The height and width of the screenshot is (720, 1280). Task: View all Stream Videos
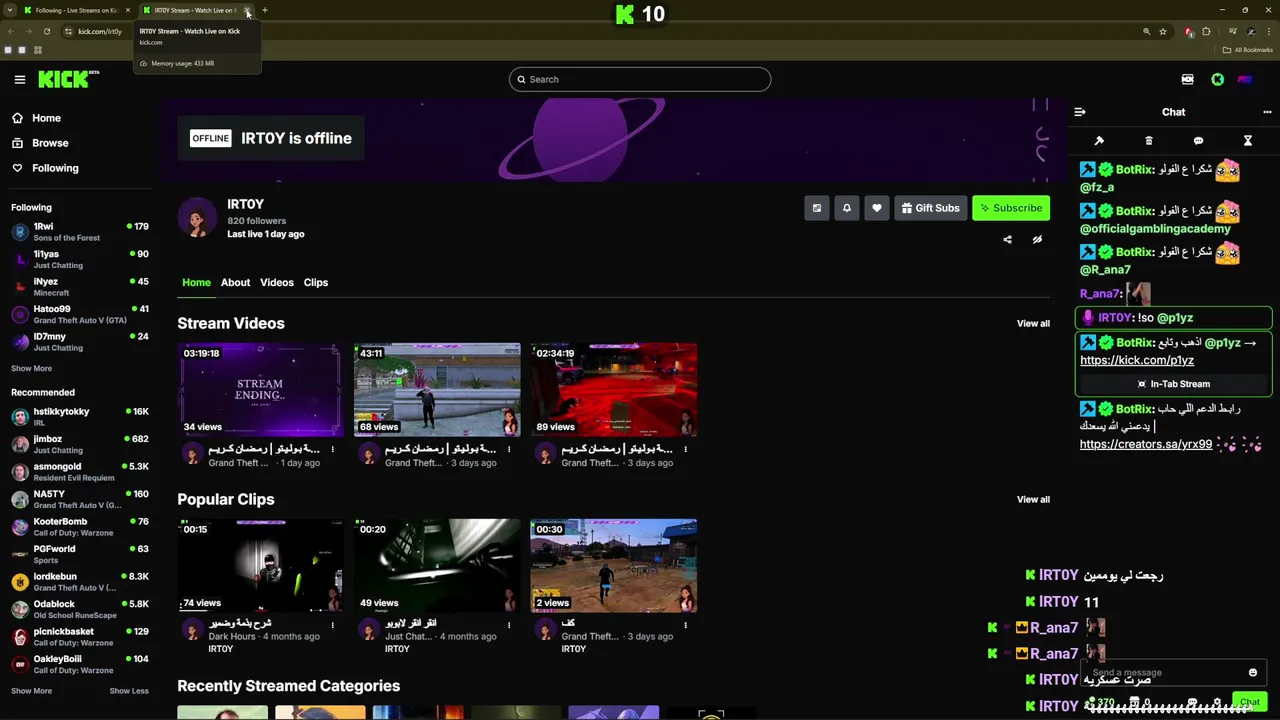tap(1033, 324)
